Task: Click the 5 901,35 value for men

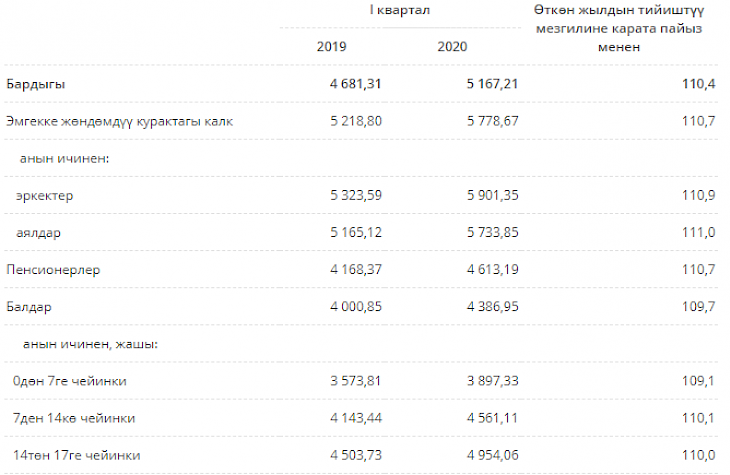Action: pos(493,195)
